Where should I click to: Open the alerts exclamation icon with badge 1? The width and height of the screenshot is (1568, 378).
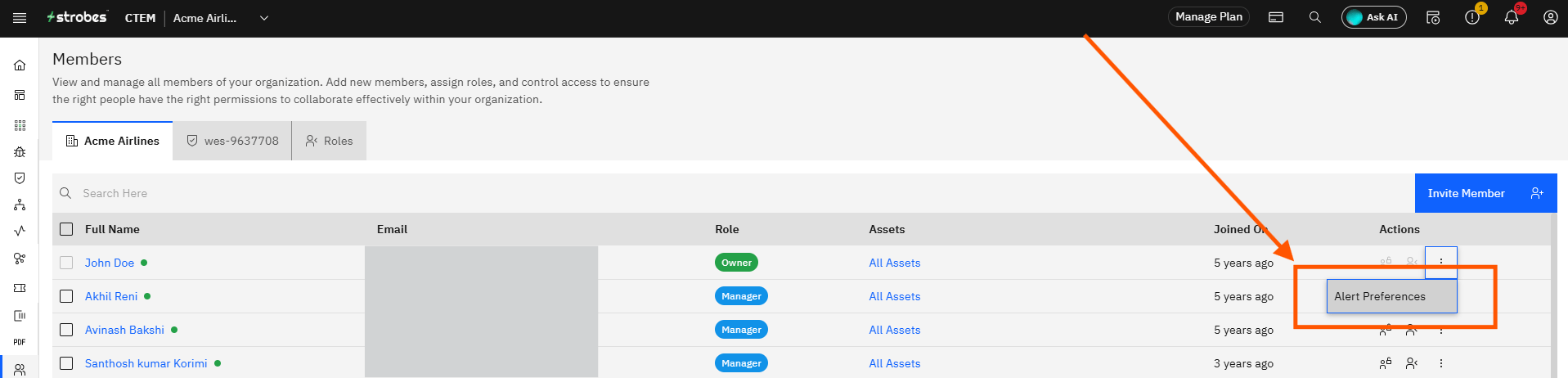click(x=1472, y=17)
